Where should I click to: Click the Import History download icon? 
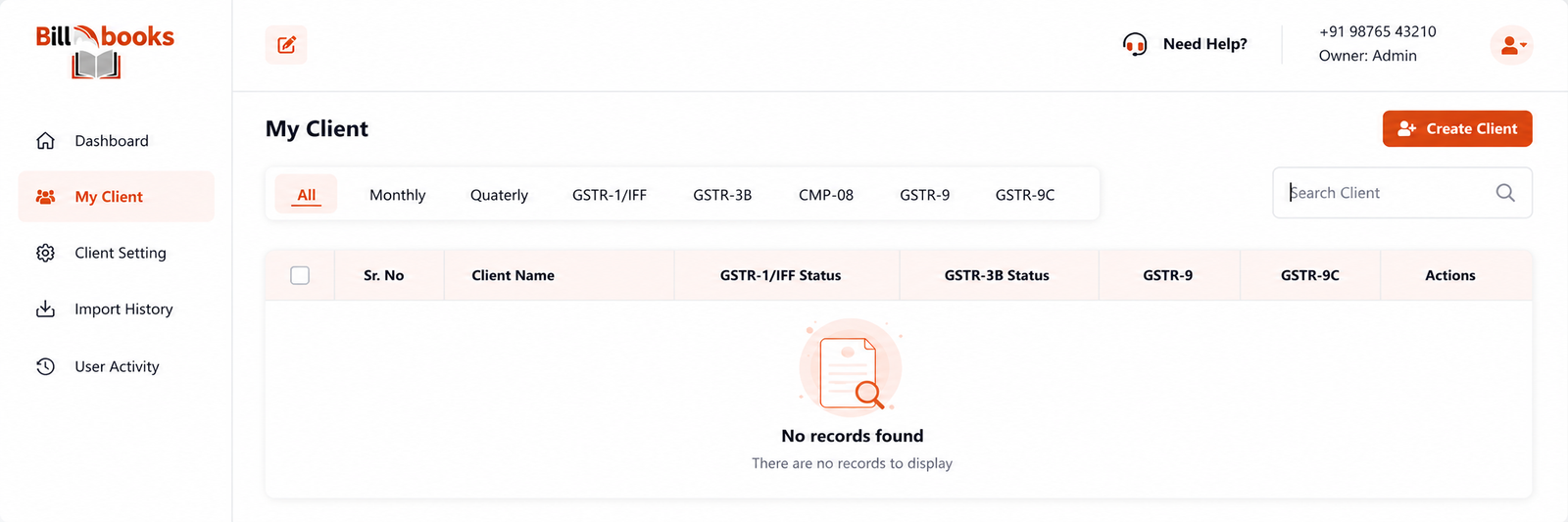[45, 309]
